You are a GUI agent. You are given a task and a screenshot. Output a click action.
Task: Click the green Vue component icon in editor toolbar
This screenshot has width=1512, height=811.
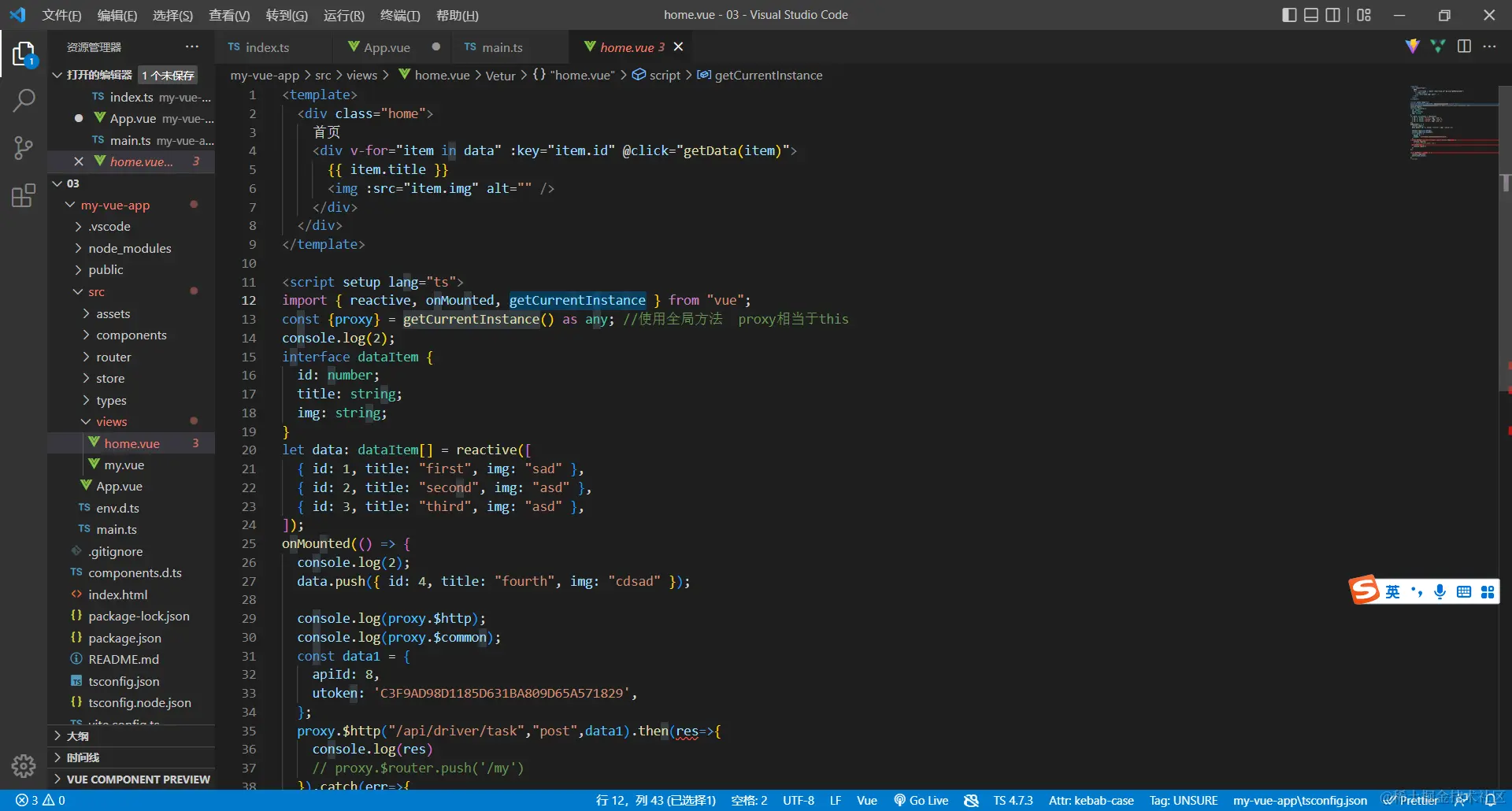pos(1438,46)
